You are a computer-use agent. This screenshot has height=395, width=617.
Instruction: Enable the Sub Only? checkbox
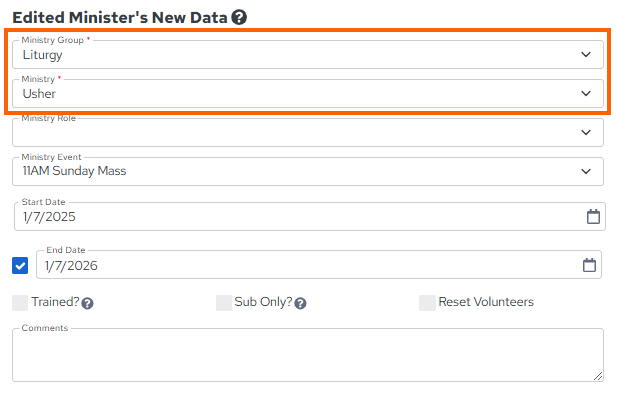coord(224,303)
